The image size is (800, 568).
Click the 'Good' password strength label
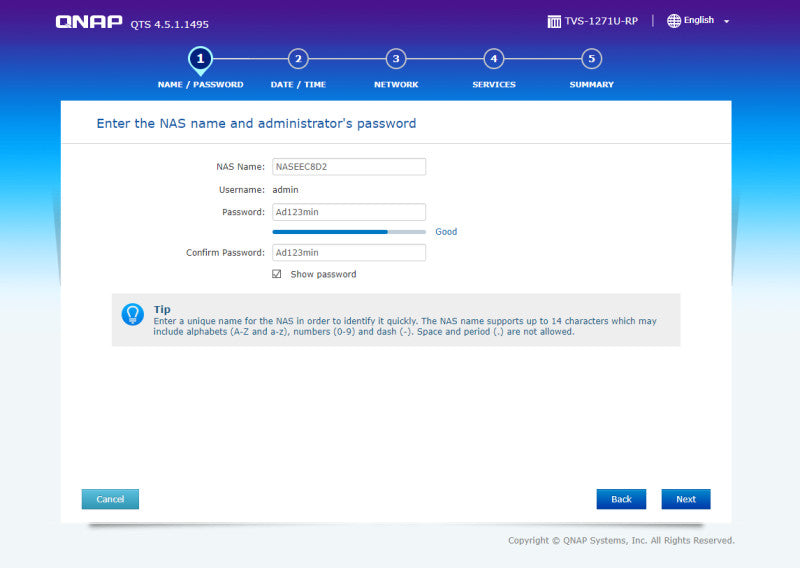pos(446,232)
